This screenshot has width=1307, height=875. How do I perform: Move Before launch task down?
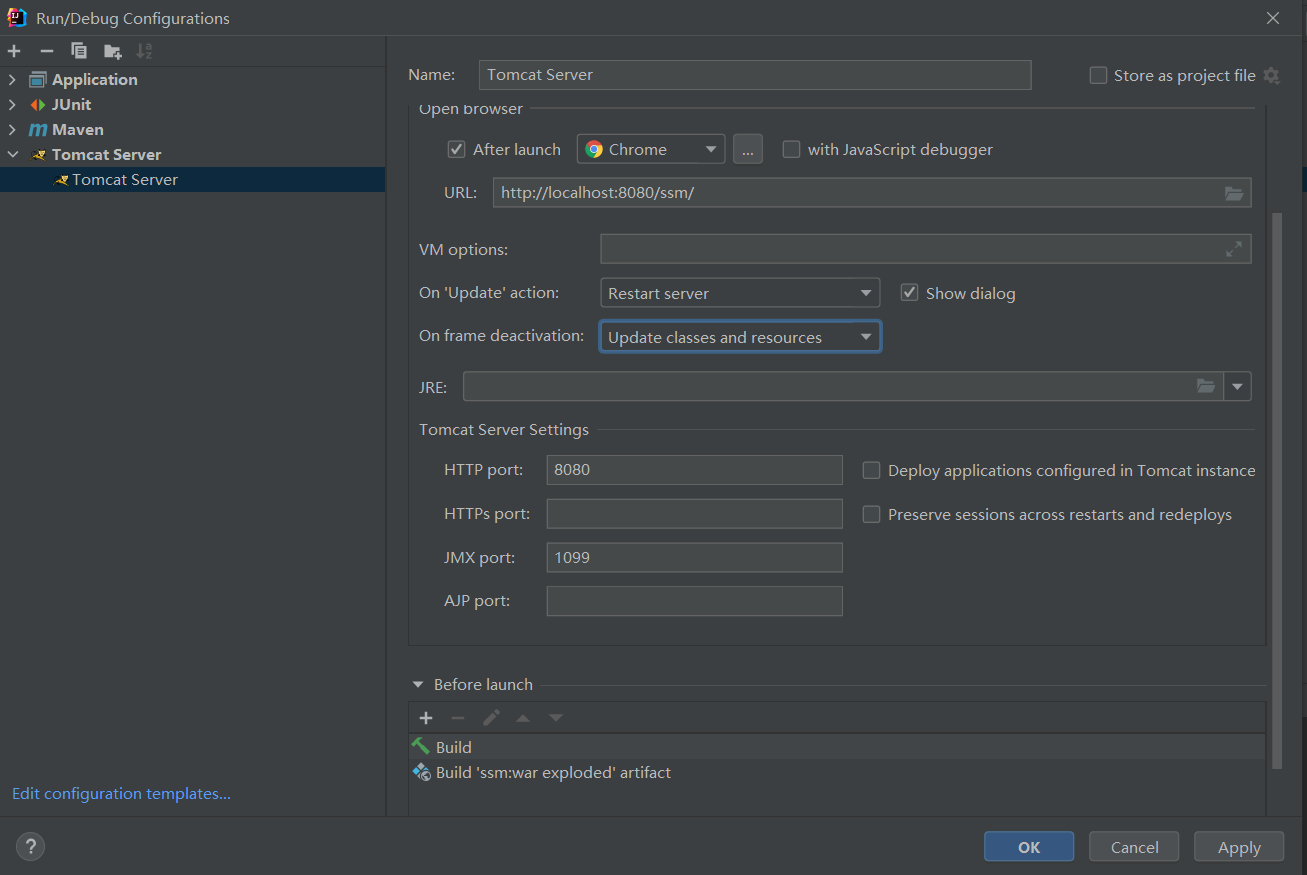[556, 718]
